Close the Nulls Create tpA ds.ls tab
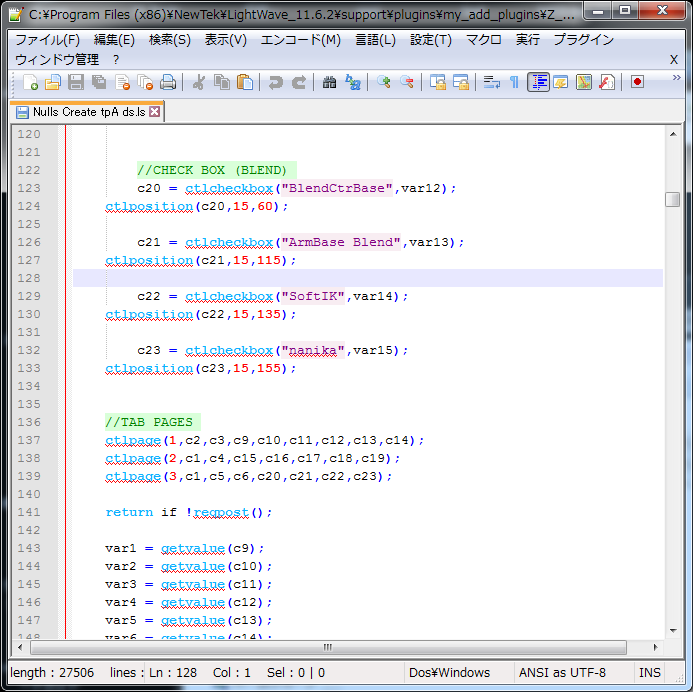 (154, 112)
